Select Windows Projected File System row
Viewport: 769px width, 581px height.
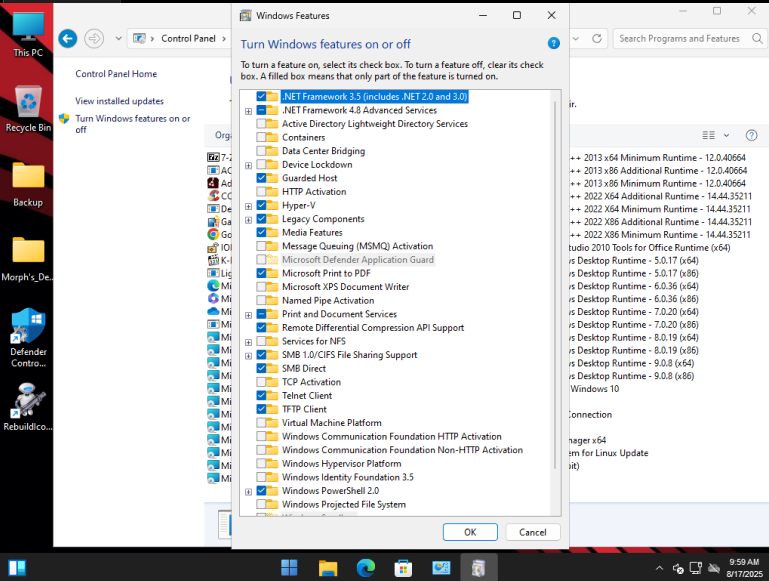[343, 504]
